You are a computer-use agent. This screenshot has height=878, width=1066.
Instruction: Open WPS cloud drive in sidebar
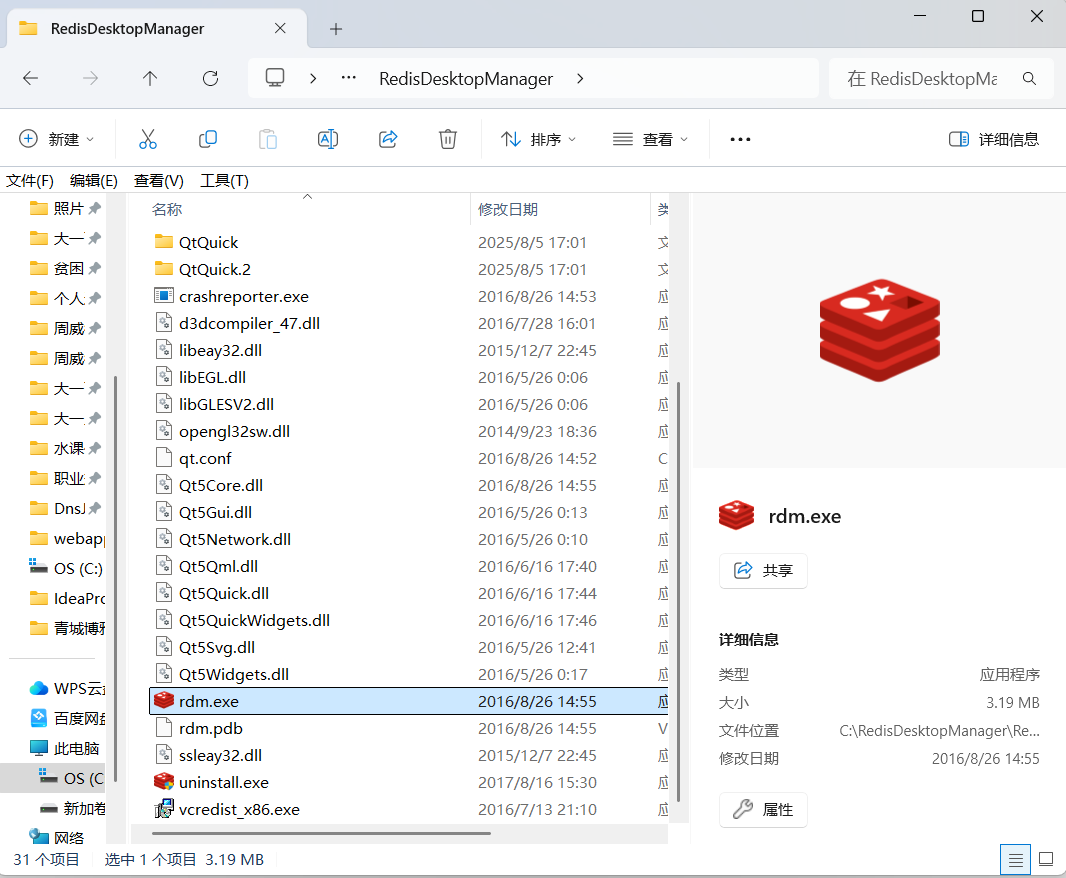pyautogui.click(x=67, y=688)
